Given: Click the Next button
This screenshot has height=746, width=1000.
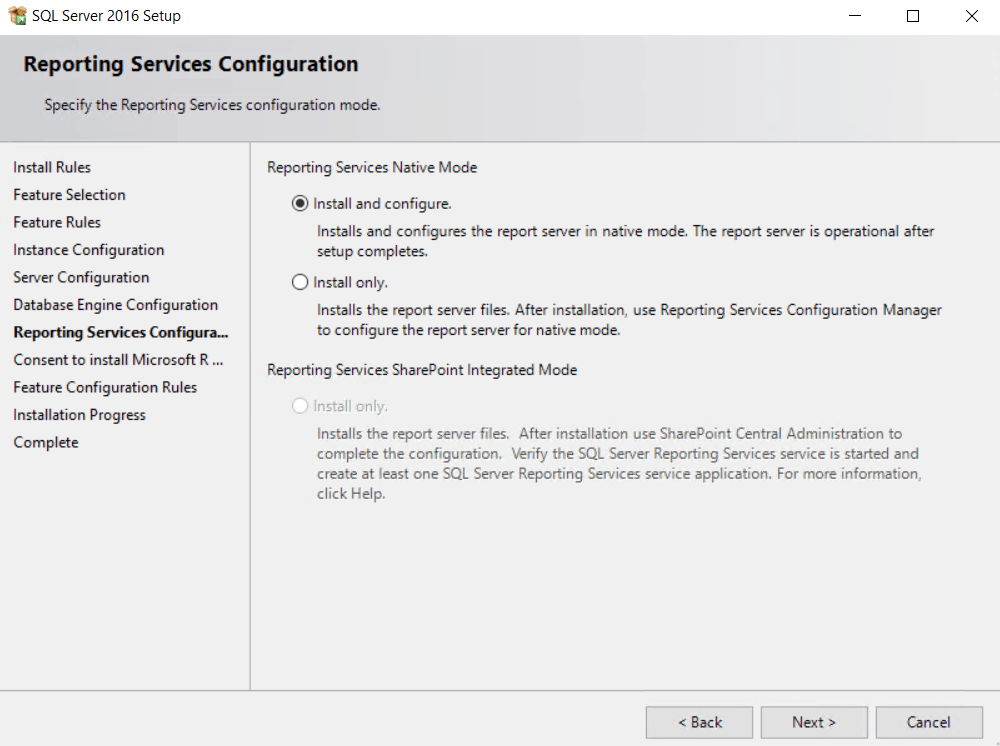Looking at the screenshot, I should click(813, 722).
